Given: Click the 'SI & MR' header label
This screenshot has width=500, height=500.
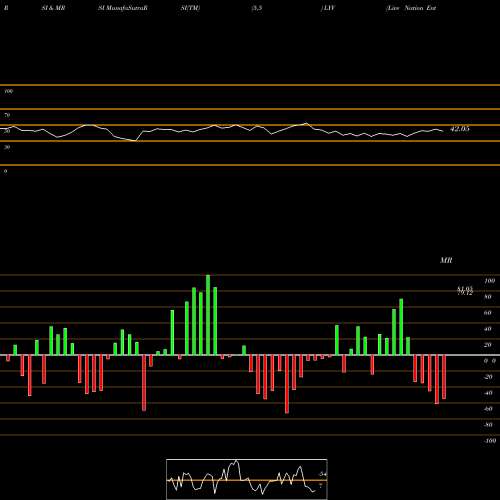Looking at the screenshot, I should (x=53, y=8).
